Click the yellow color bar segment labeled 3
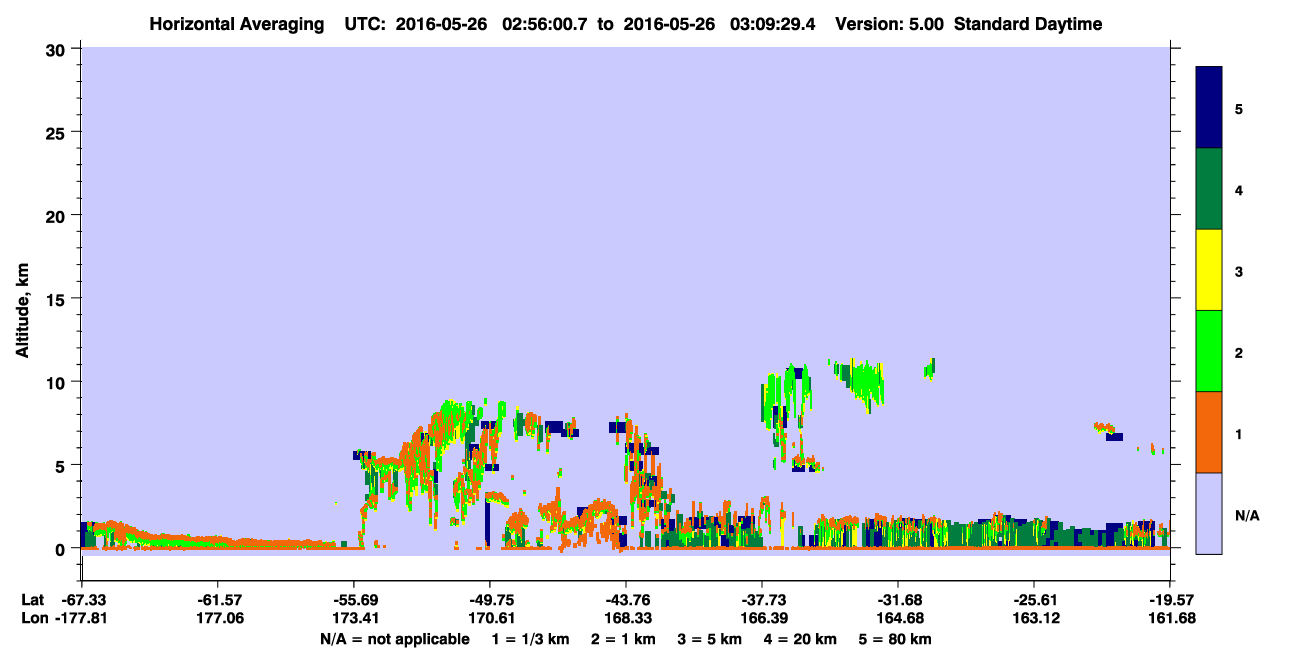 click(1209, 270)
